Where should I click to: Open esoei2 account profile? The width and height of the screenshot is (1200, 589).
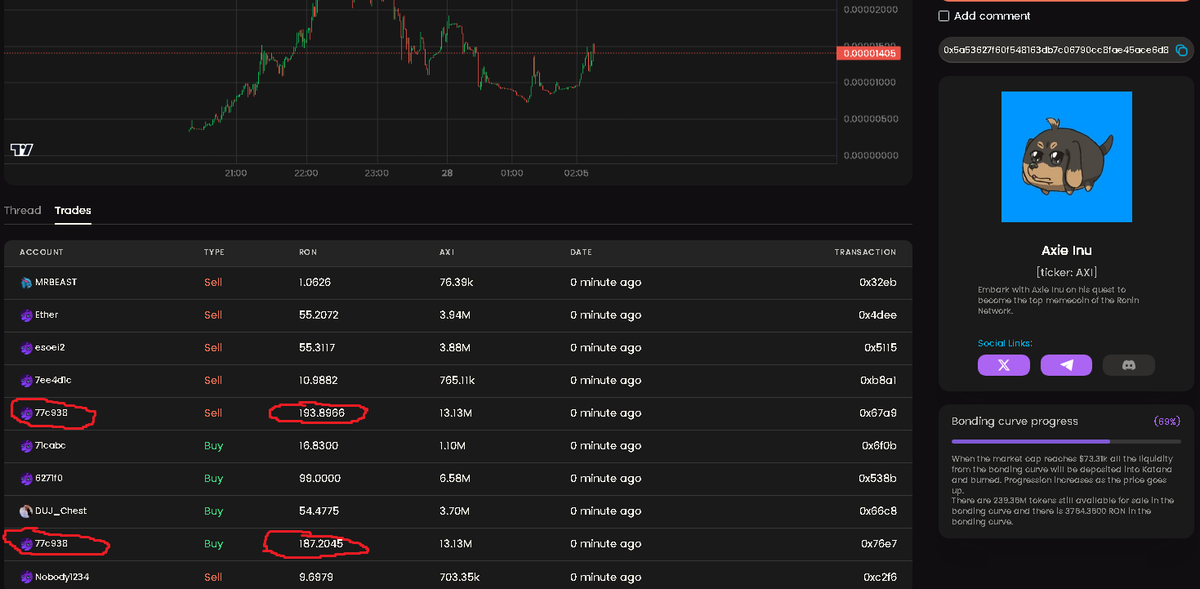click(50, 348)
